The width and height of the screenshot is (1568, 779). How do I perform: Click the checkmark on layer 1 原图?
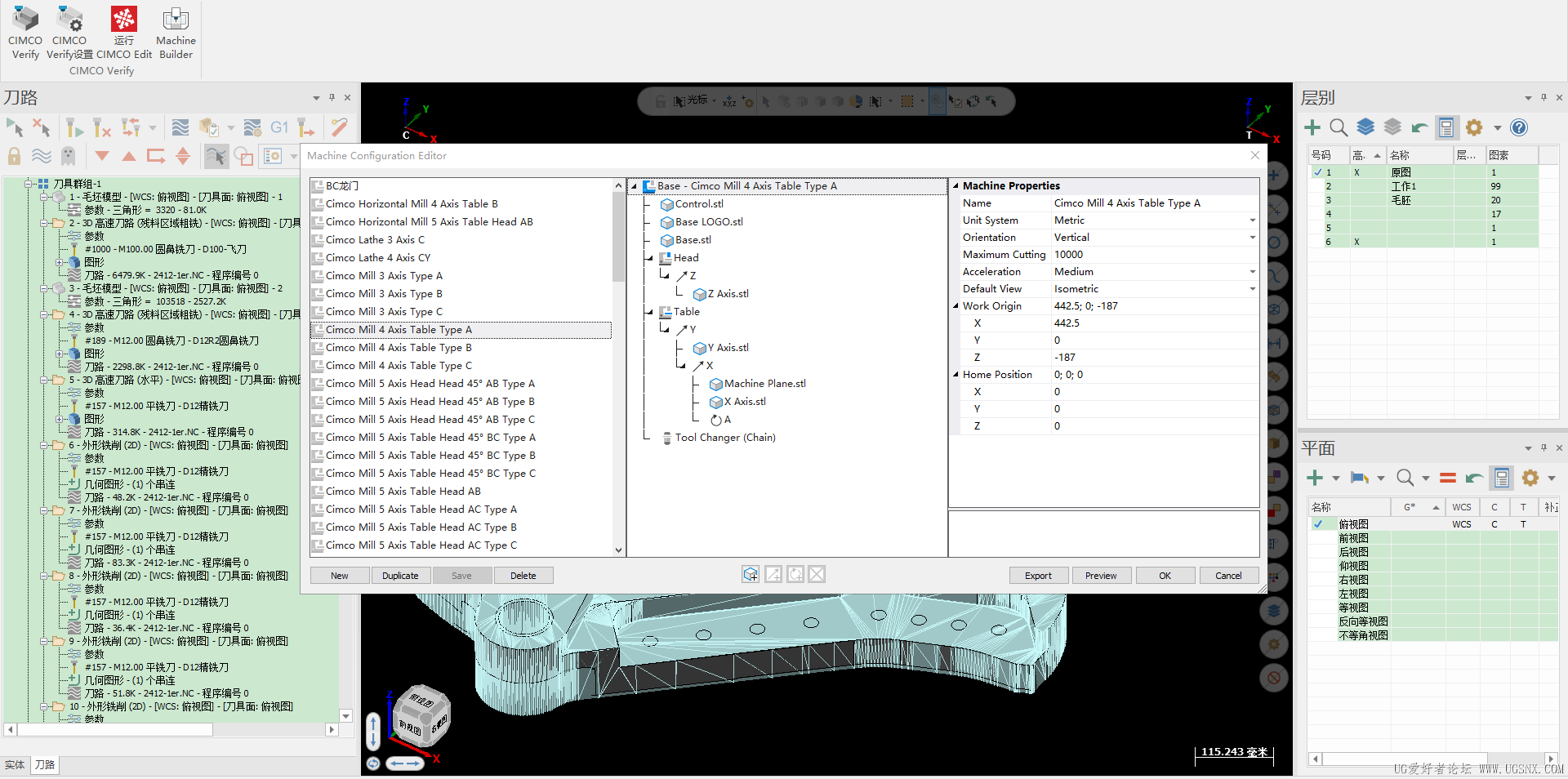coord(1318,172)
